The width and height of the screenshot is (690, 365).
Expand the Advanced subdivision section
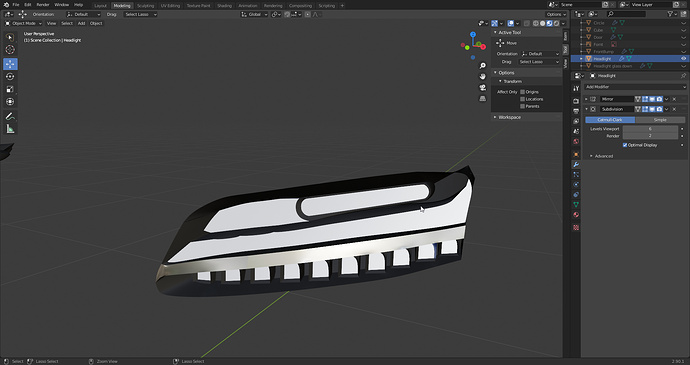coord(602,156)
